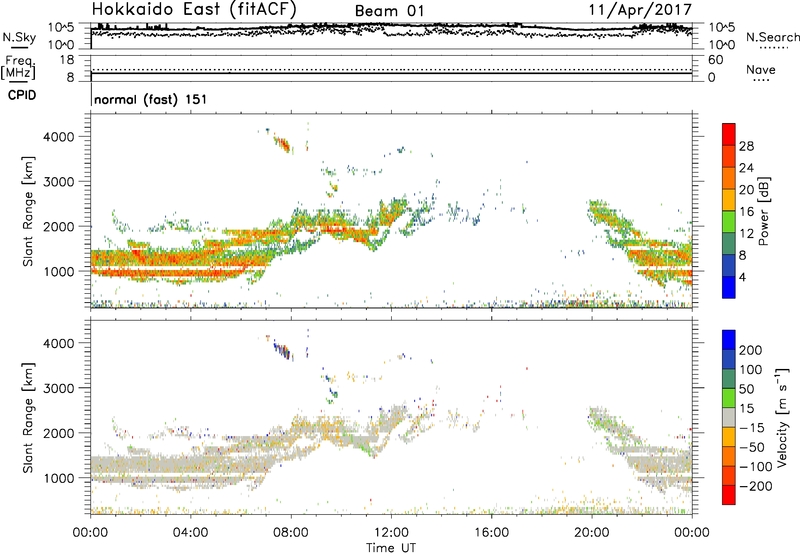Click the '18' frequency axis tick
Screen dimensions: 800x554
coord(66,60)
